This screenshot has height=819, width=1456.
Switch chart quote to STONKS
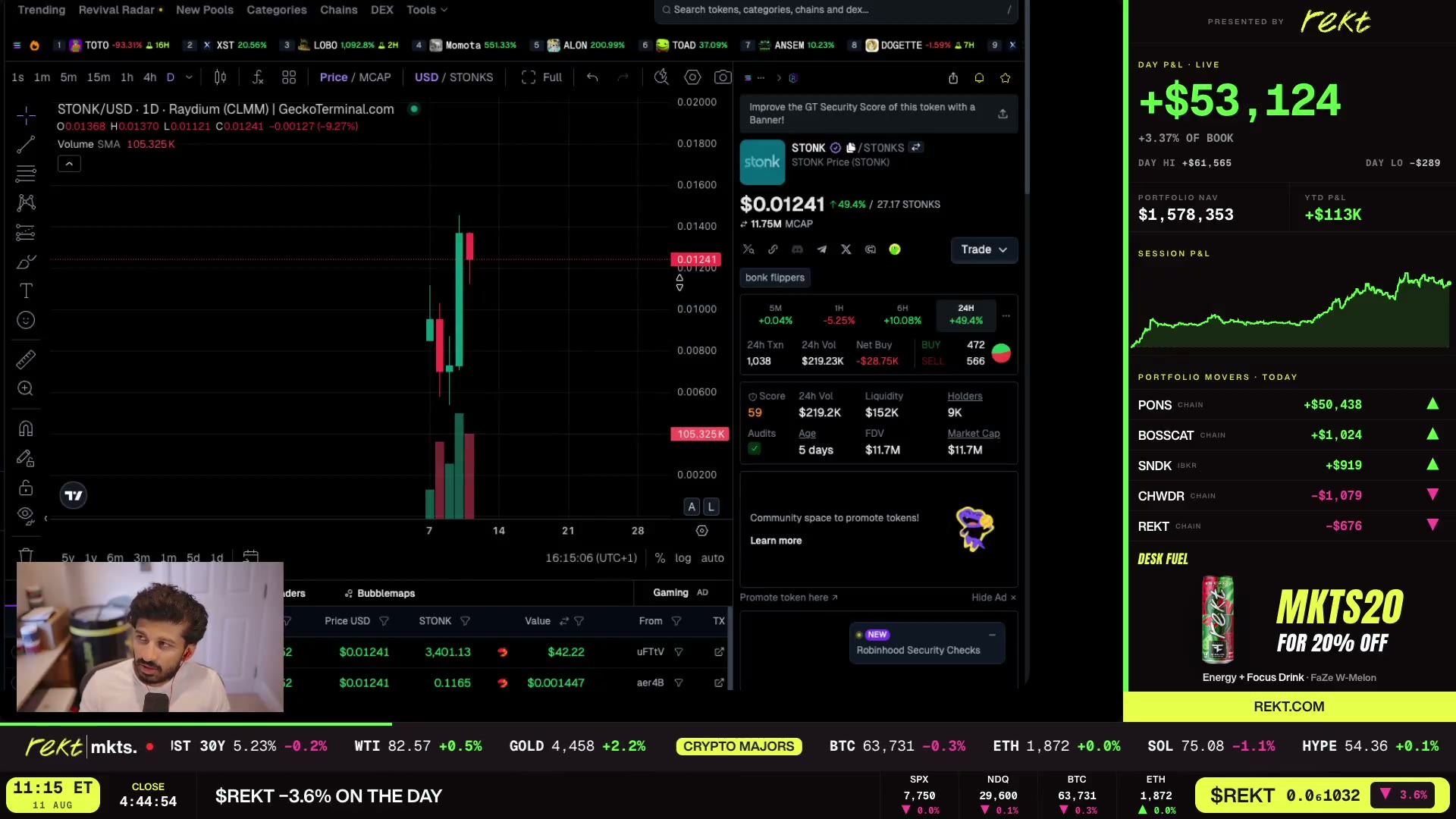471,77
